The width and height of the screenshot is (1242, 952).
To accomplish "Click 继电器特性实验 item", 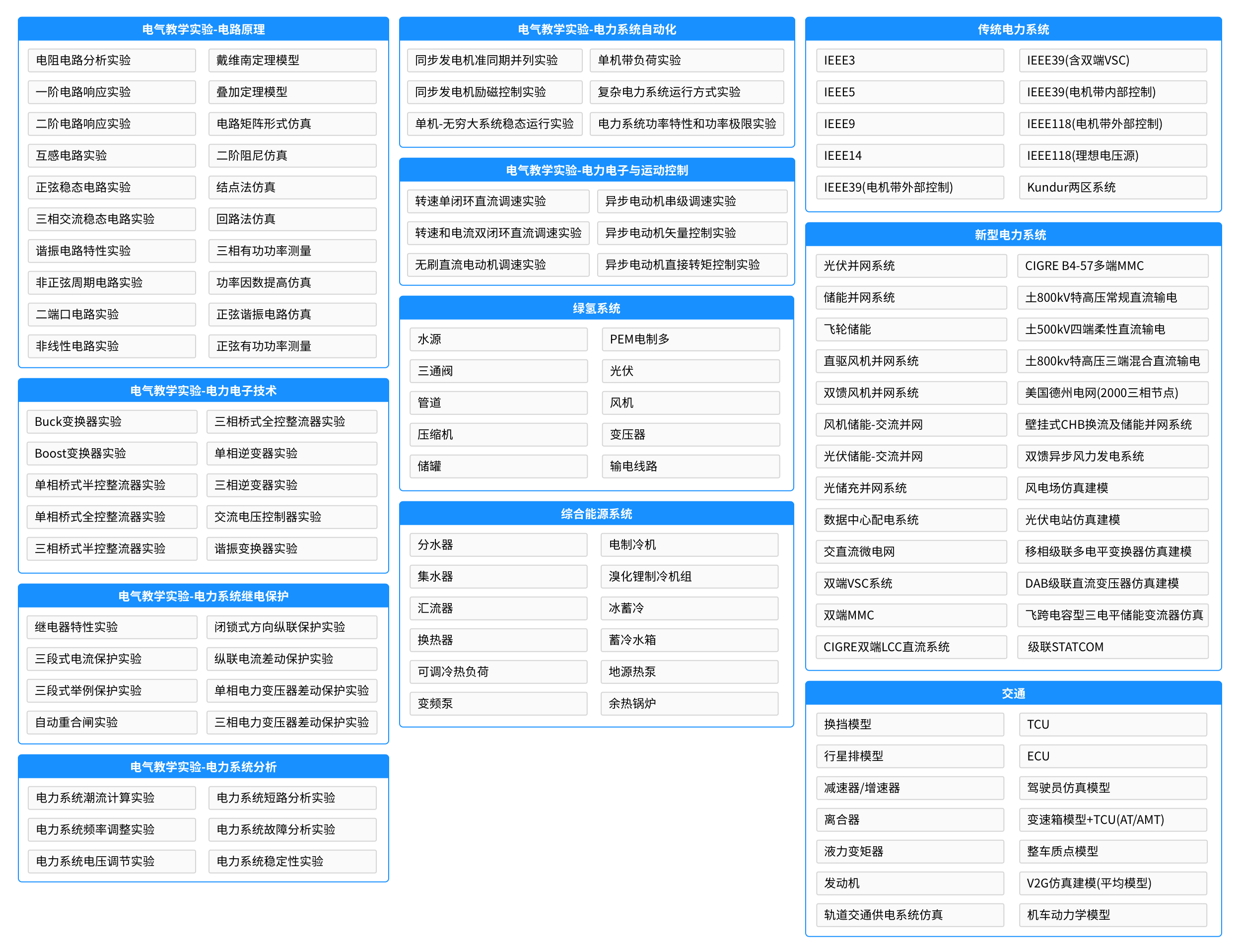I will coord(112,627).
